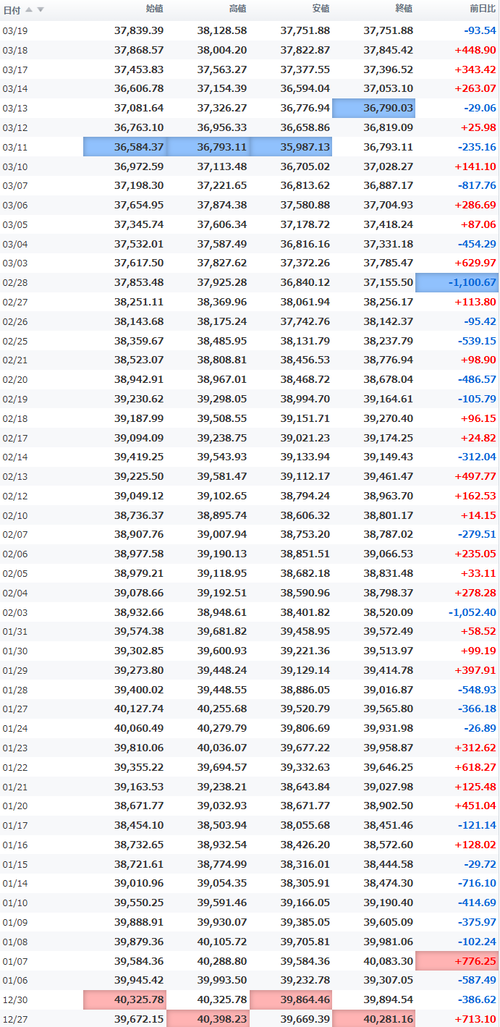500x1027 pixels.
Task: Select the highlighted closing value 36,790.03
Action: 374,109
